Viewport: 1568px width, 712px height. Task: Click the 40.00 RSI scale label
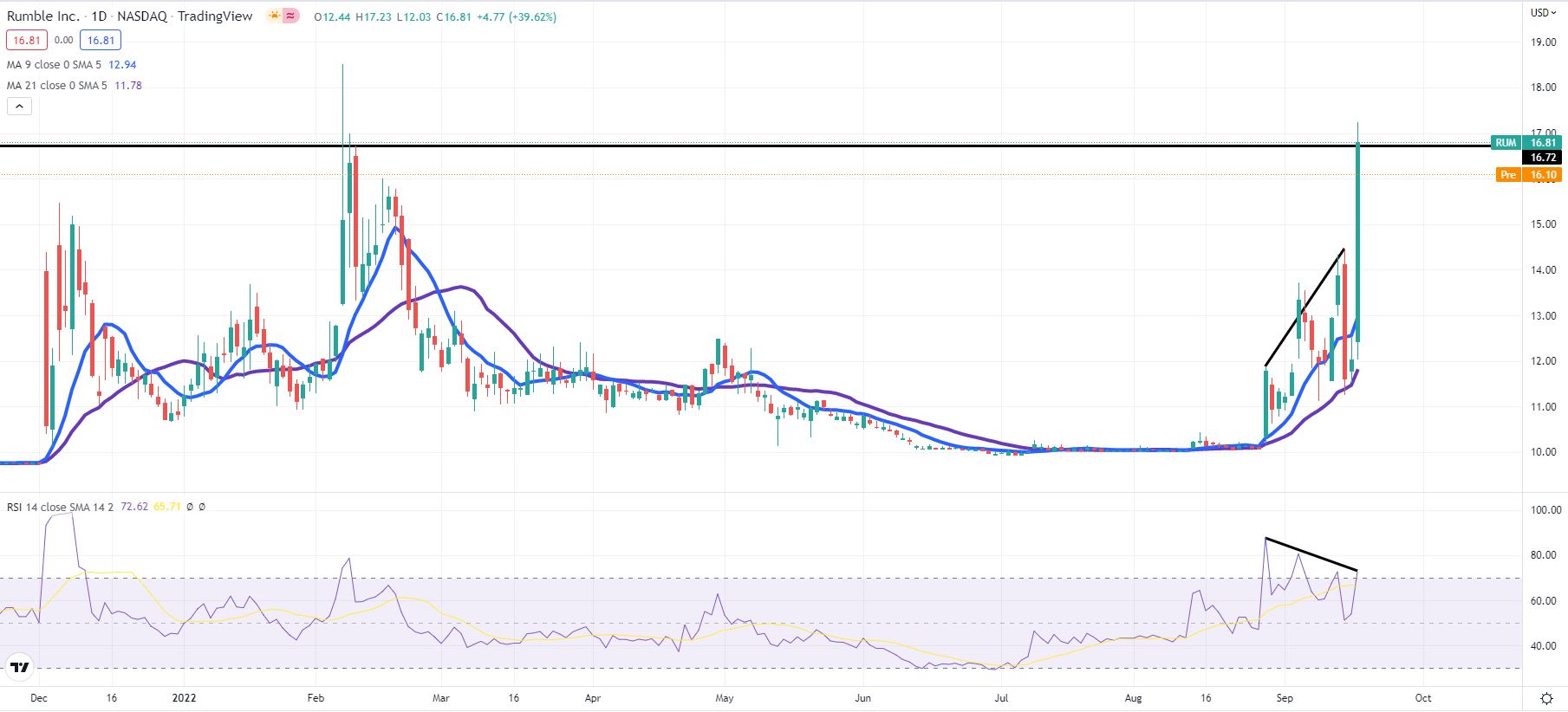pos(1543,646)
